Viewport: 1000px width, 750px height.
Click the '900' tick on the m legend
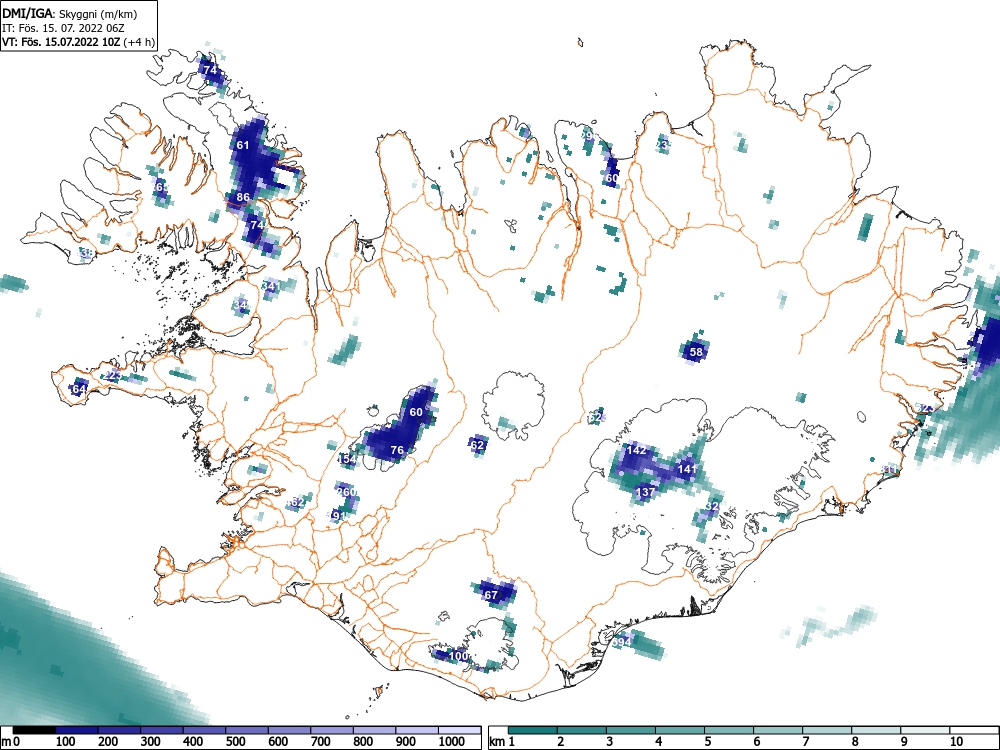coord(406,742)
